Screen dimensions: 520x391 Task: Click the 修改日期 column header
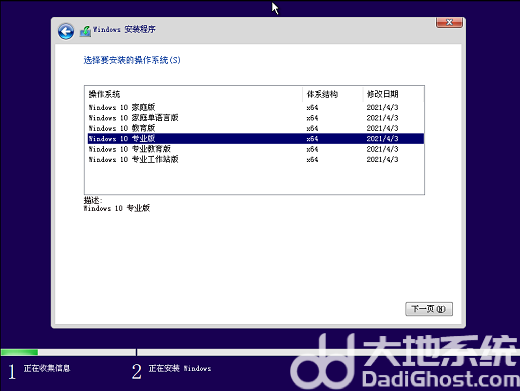pos(393,94)
